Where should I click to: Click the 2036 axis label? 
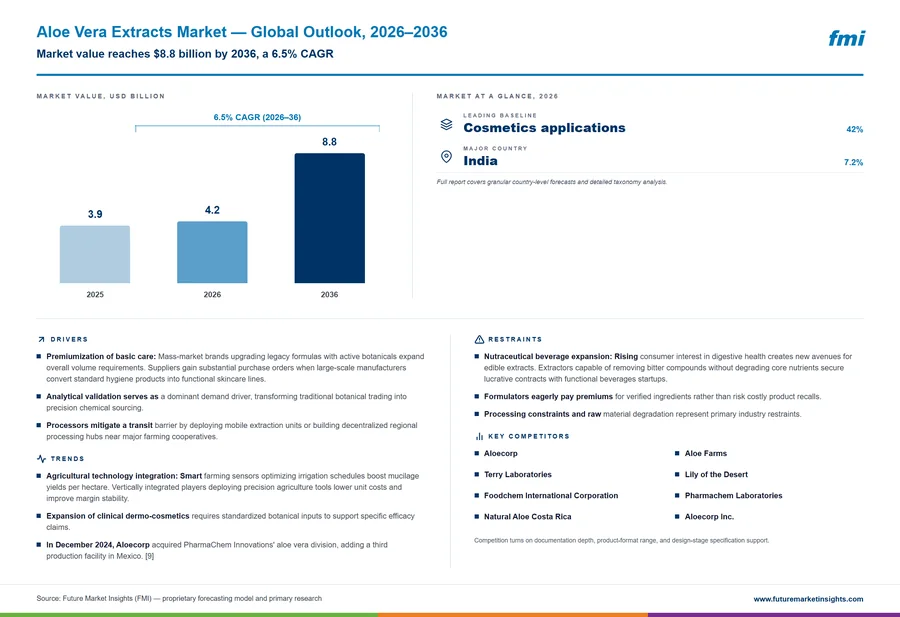point(329,294)
